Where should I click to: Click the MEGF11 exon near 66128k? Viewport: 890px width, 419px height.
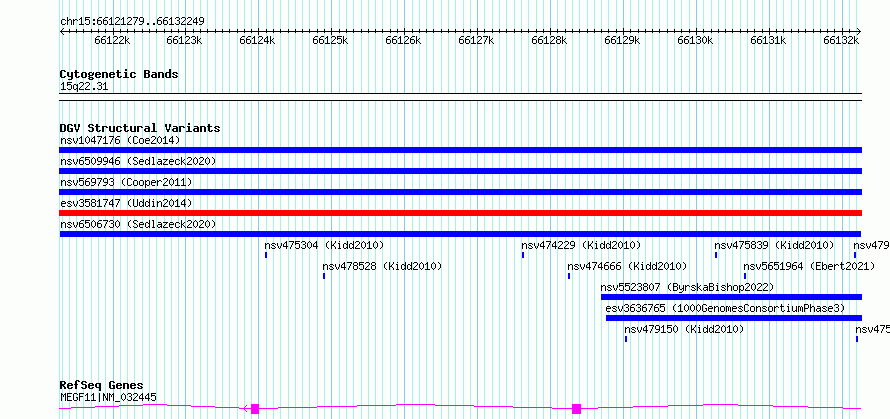pyautogui.click(x=577, y=409)
